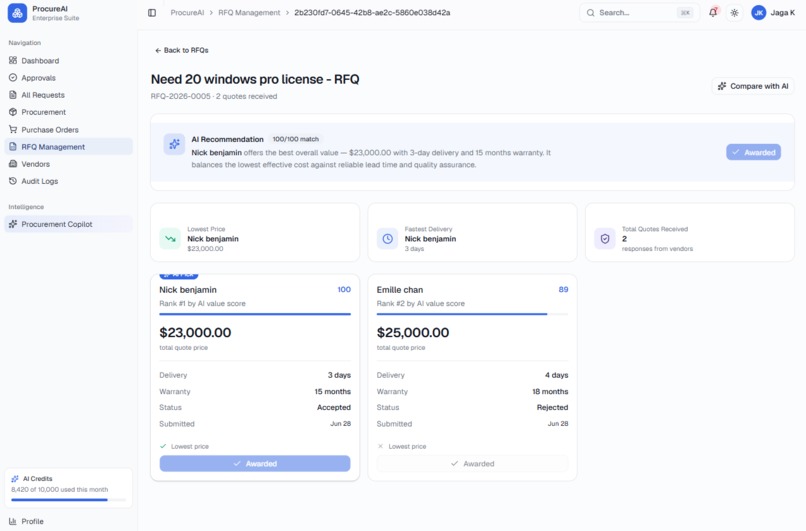The image size is (806, 531).
Task: Click Nick benjamin score progress bar
Action: 255,314
